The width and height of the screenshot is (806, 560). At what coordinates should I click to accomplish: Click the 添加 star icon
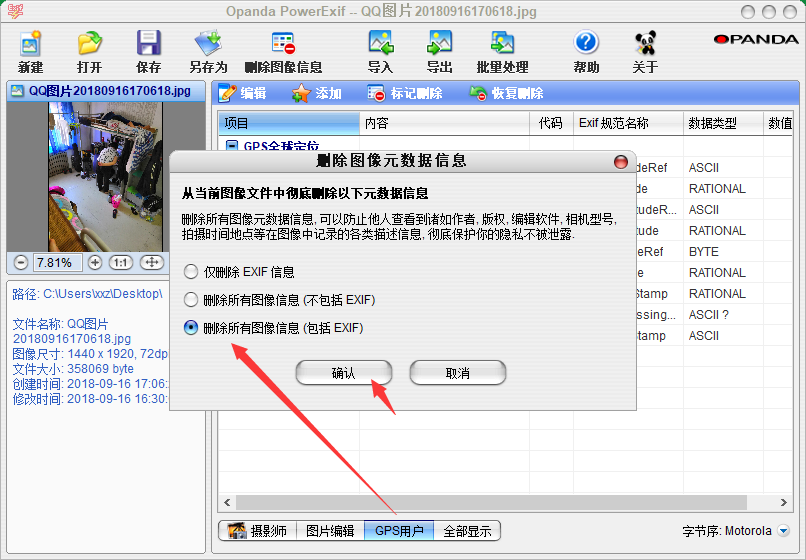pyautogui.click(x=301, y=93)
